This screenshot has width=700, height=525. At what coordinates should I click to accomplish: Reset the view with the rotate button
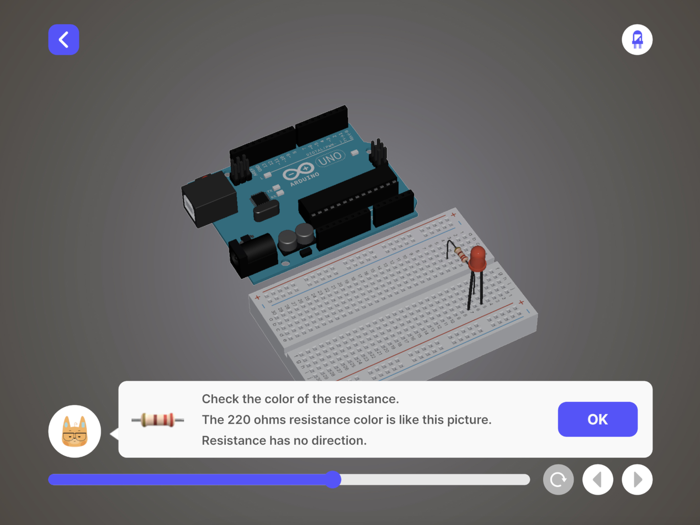click(558, 480)
